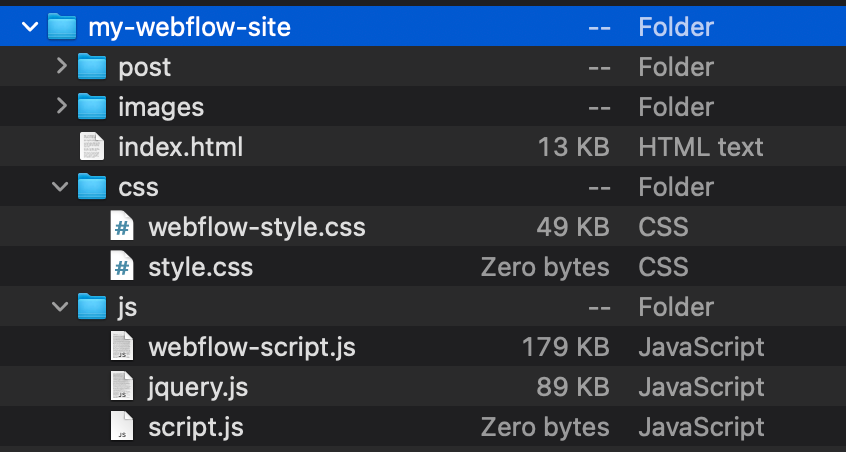Click the HTML text kind label
This screenshot has width=846, height=452.
coord(701,147)
